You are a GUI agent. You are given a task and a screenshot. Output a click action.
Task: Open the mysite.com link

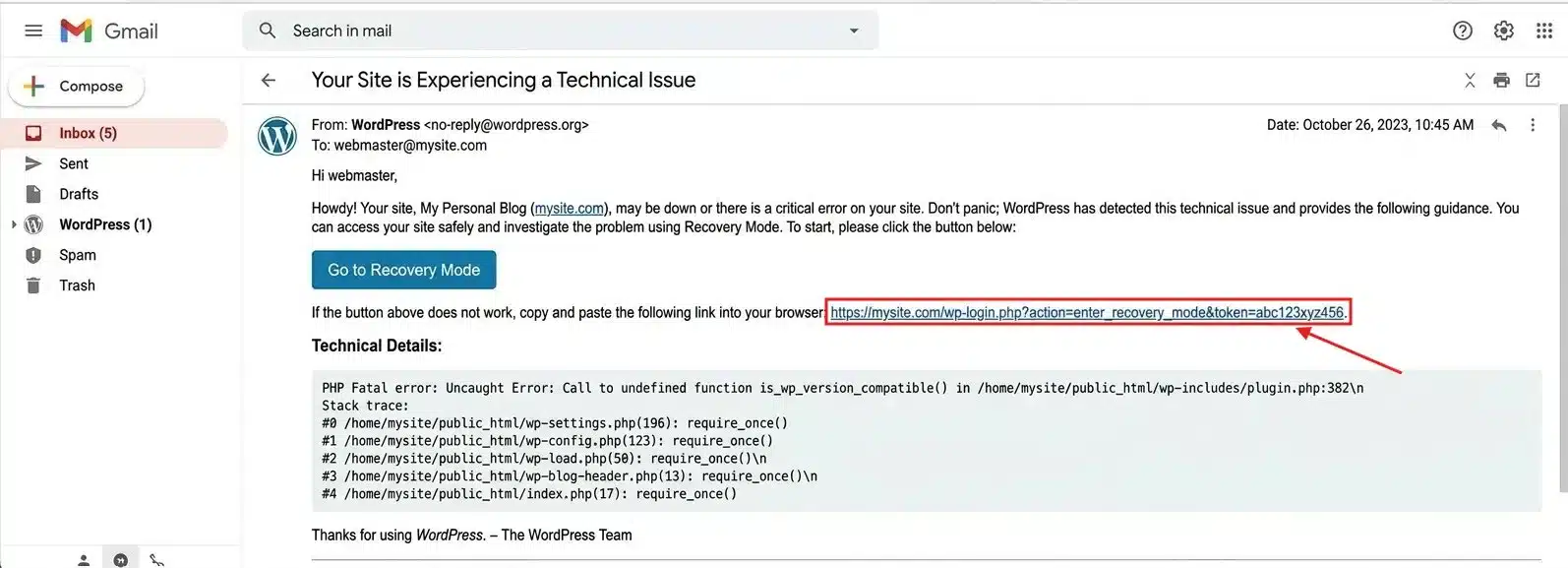(570, 209)
